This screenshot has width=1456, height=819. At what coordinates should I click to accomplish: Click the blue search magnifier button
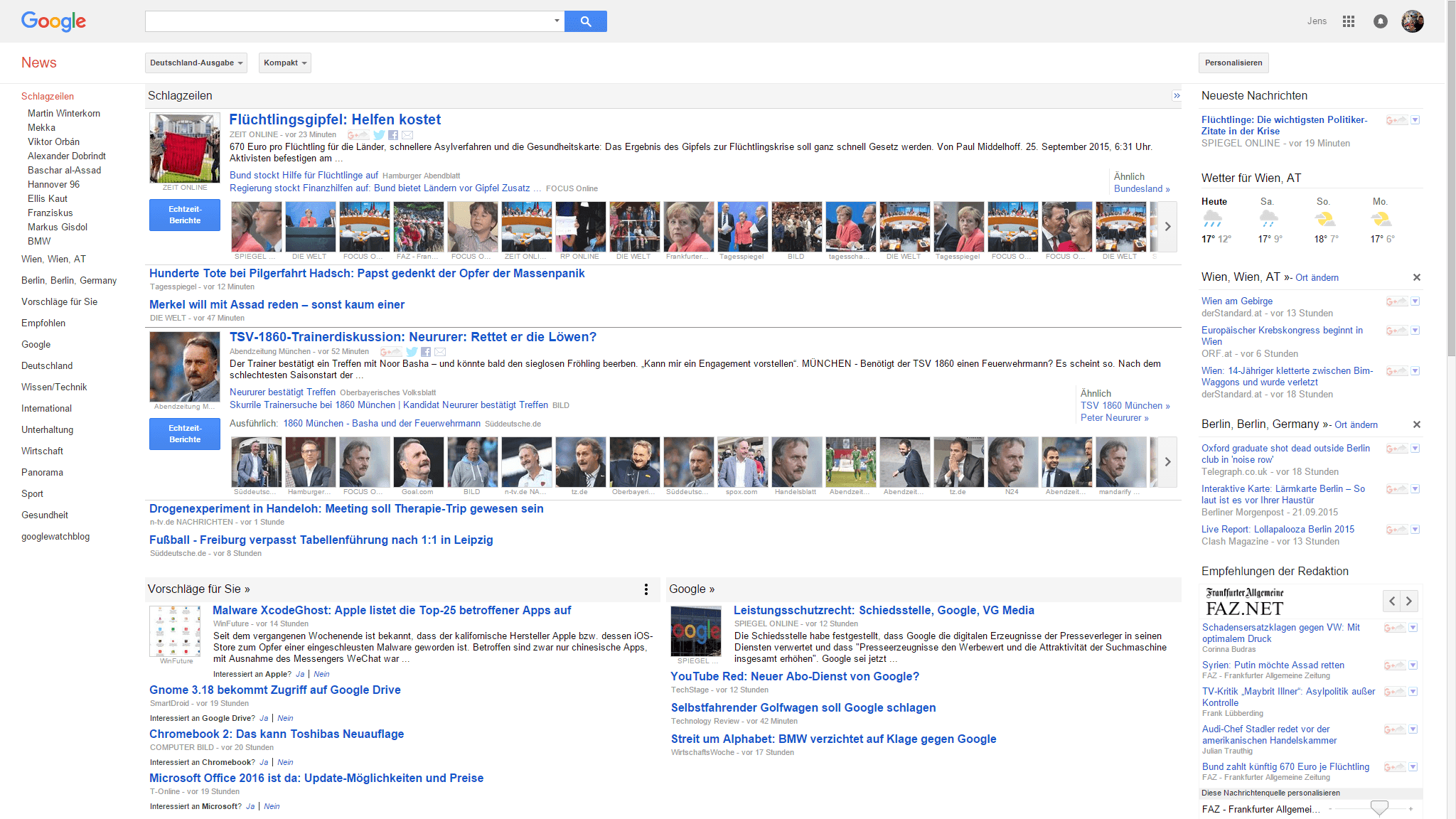pos(585,21)
